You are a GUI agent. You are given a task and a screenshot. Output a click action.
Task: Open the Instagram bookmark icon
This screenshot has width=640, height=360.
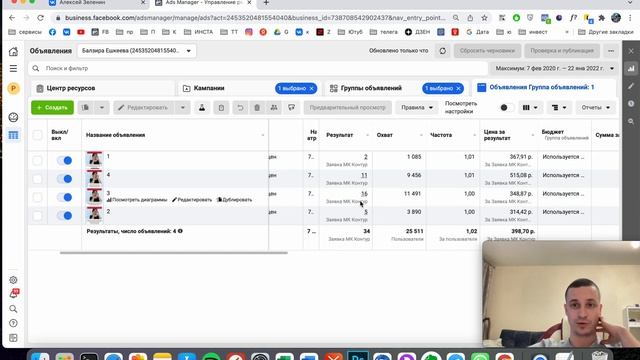tap(249, 32)
